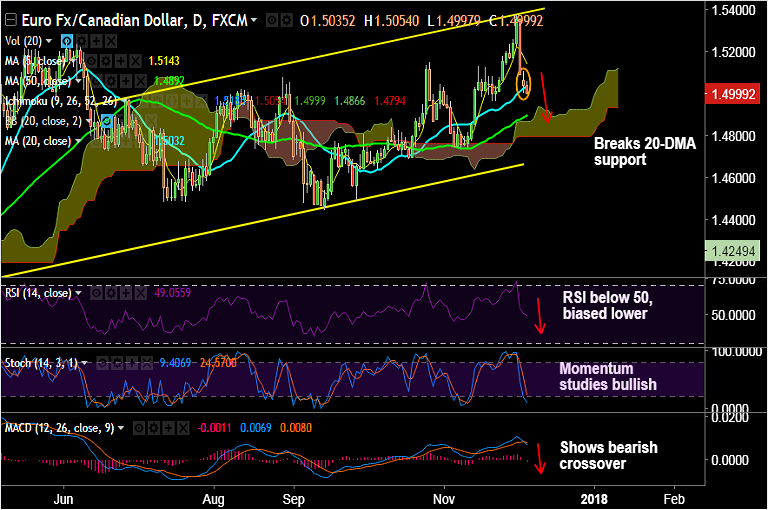Viewport: 768px width, 510px height.
Task: Click the plus icon for Stoch
Action: tap(132, 363)
